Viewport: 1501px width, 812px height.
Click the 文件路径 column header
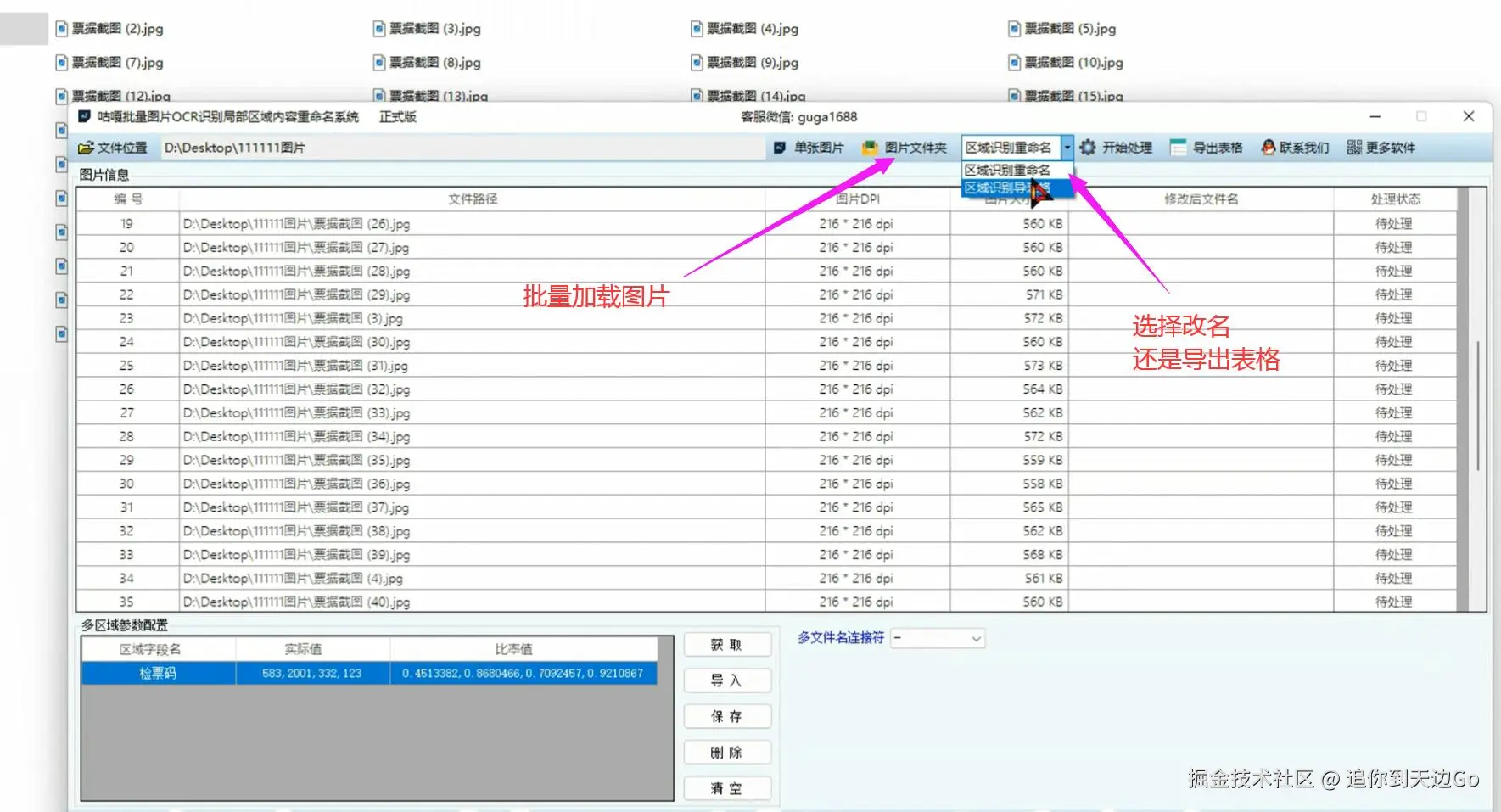point(473,199)
